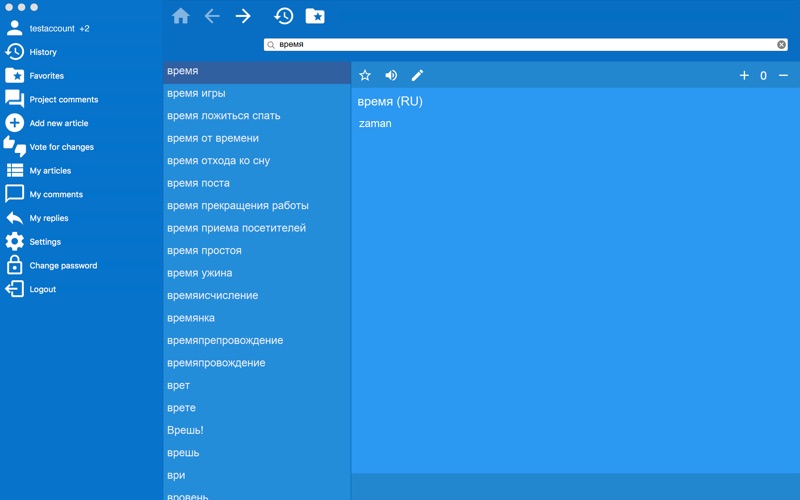Click the Change password lock icon

point(14,265)
